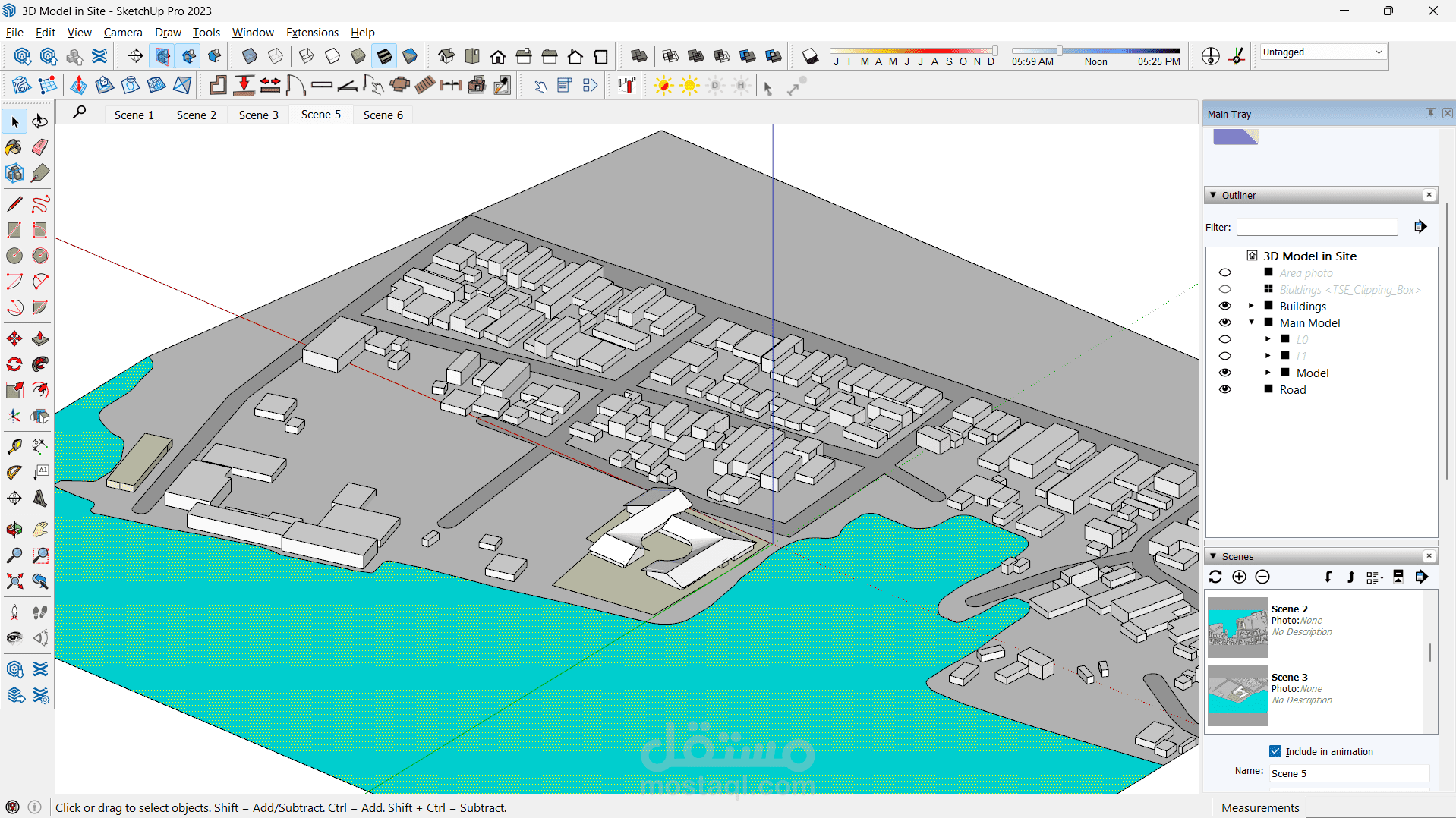Switch to the Iso view icon
The height and width of the screenshot is (818, 1456).
click(x=446, y=57)
